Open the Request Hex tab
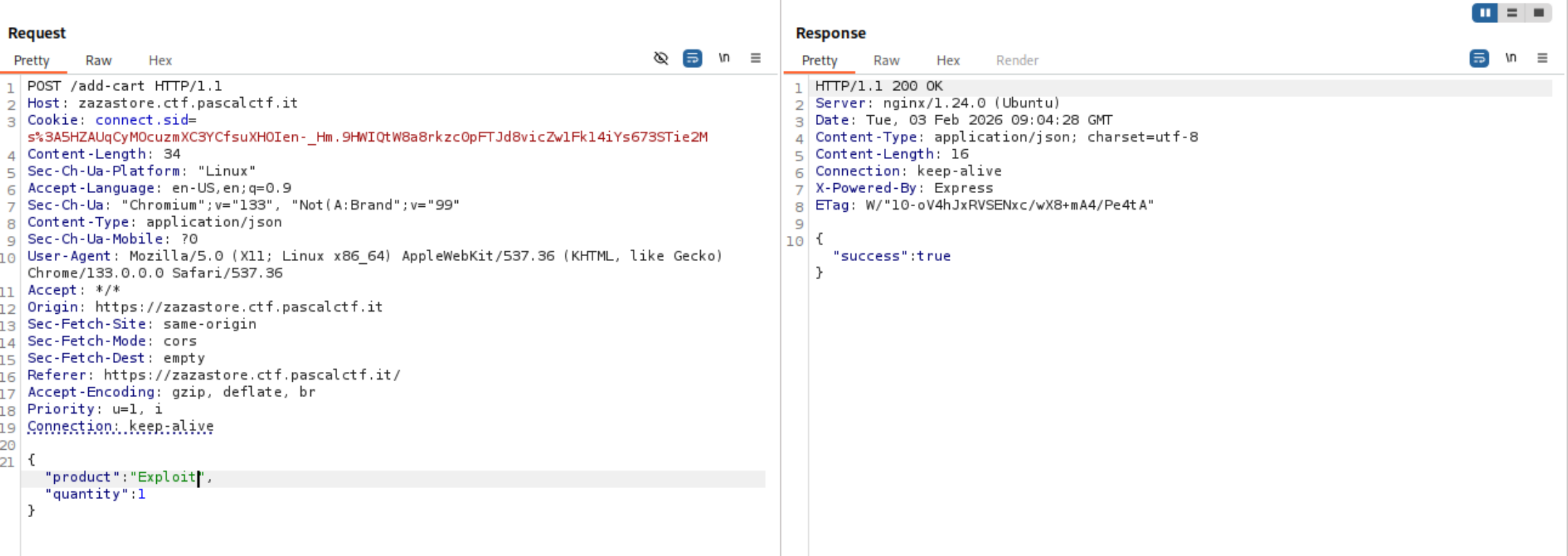This screenshot has height=556, width=1568. (x=160, y=60)
